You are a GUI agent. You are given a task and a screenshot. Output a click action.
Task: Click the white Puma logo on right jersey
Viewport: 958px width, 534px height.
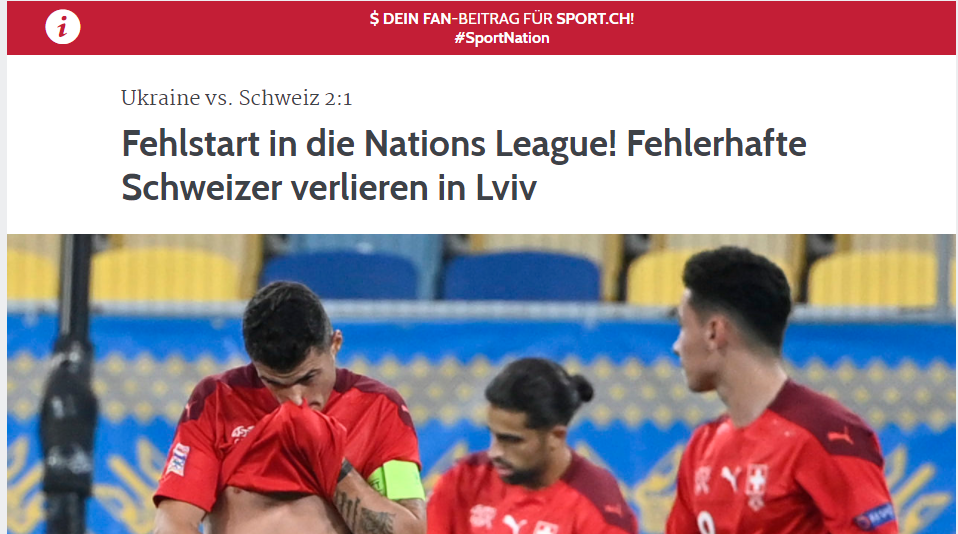(730, 477)
